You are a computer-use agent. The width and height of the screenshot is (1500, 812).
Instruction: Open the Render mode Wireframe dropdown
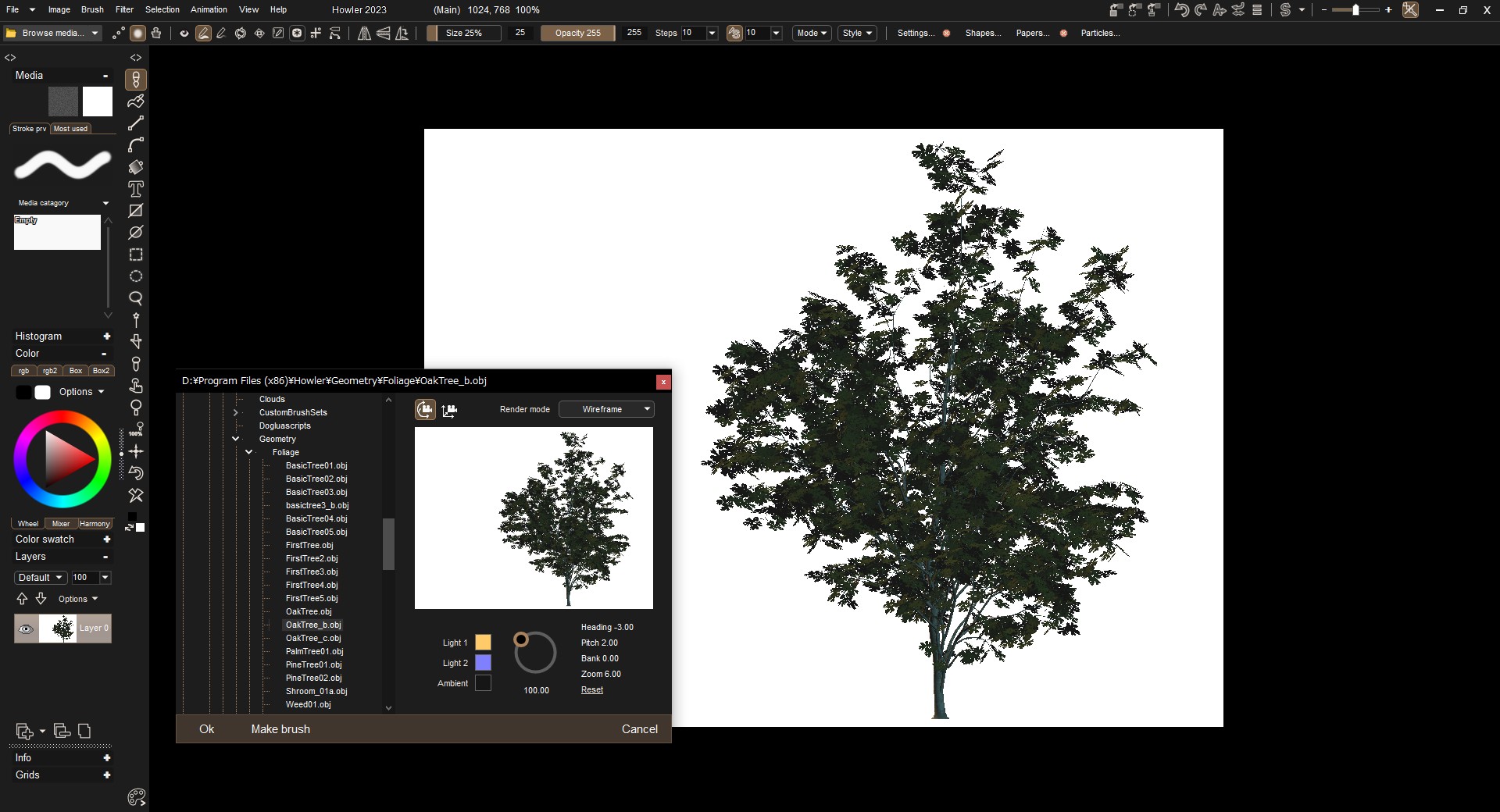pyautogui.click(x=606, y=409)
